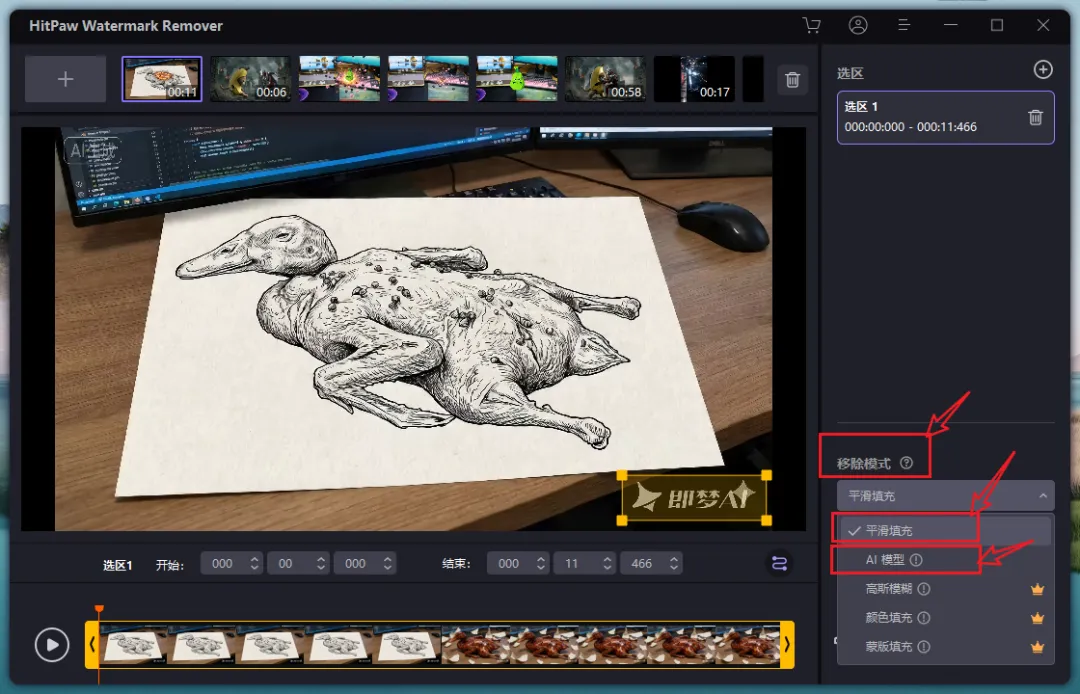Play the video preview

point(52,645)
